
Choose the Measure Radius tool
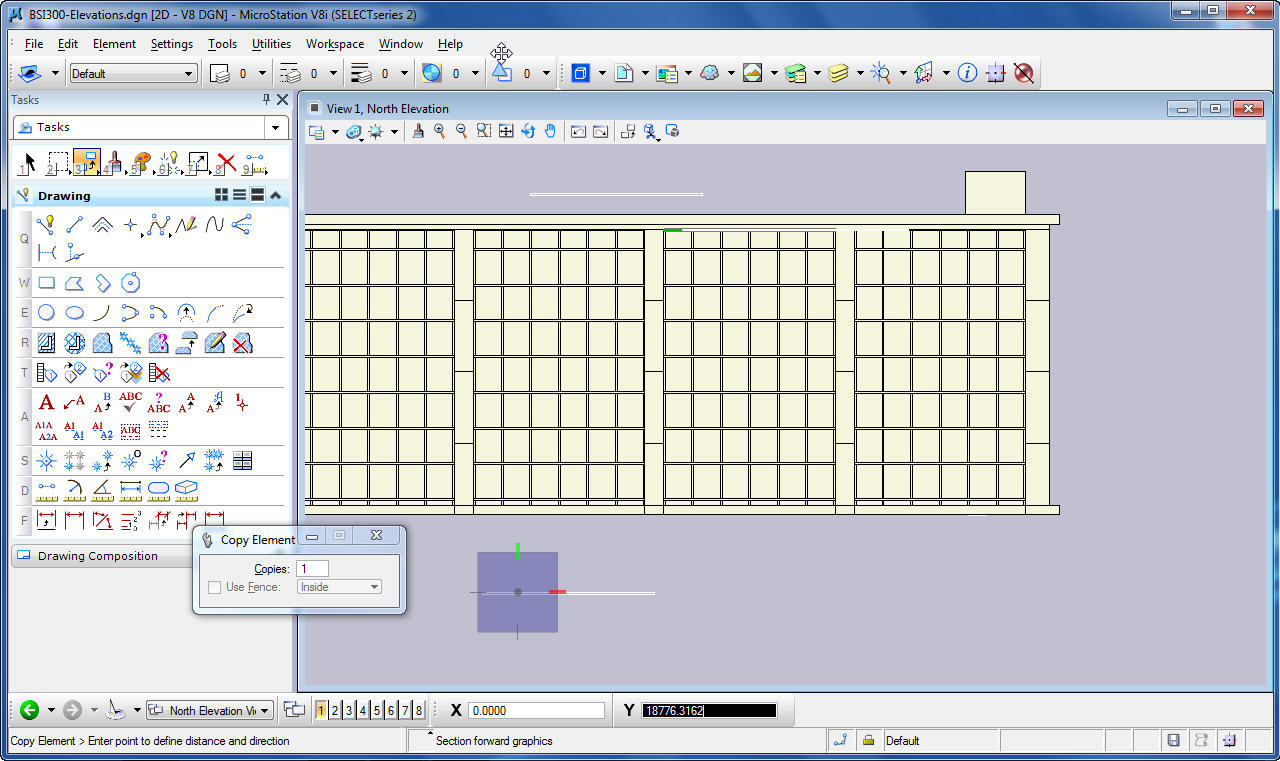74,490
